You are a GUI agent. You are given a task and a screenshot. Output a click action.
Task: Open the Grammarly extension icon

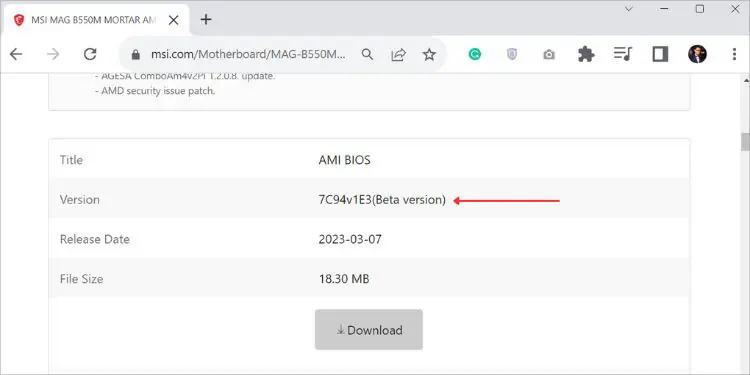pos(474,55)
